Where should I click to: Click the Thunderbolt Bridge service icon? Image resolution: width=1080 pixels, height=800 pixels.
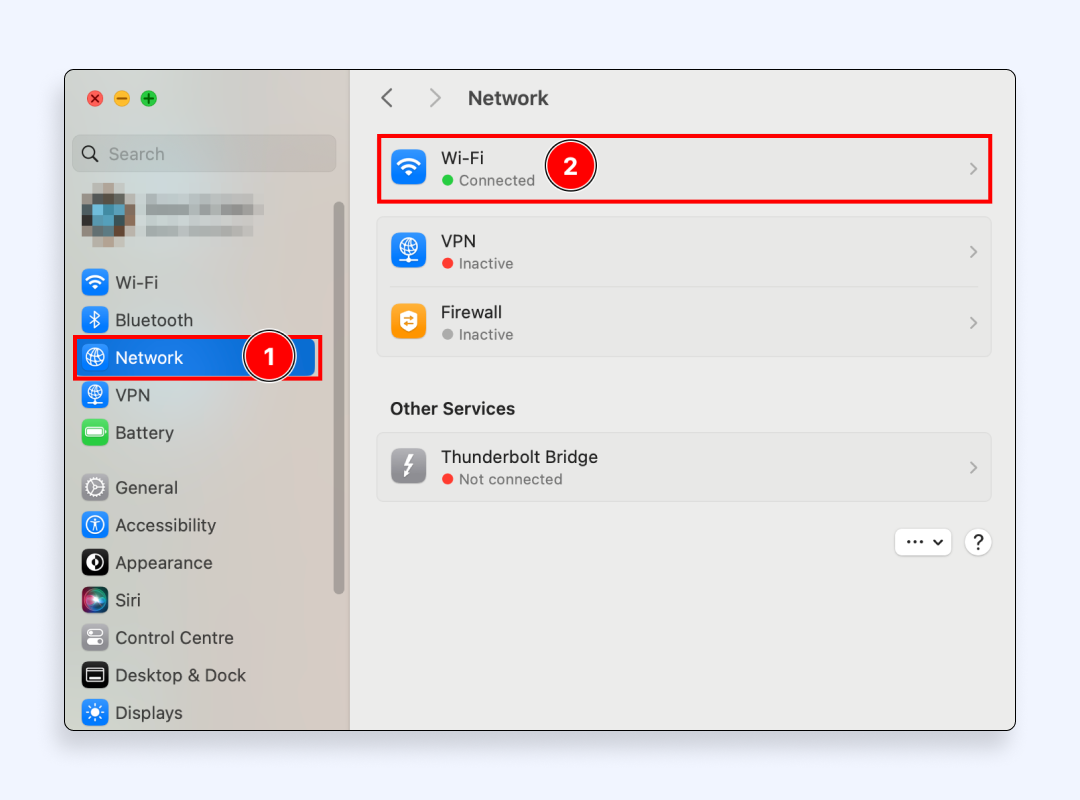click(408, 467)
